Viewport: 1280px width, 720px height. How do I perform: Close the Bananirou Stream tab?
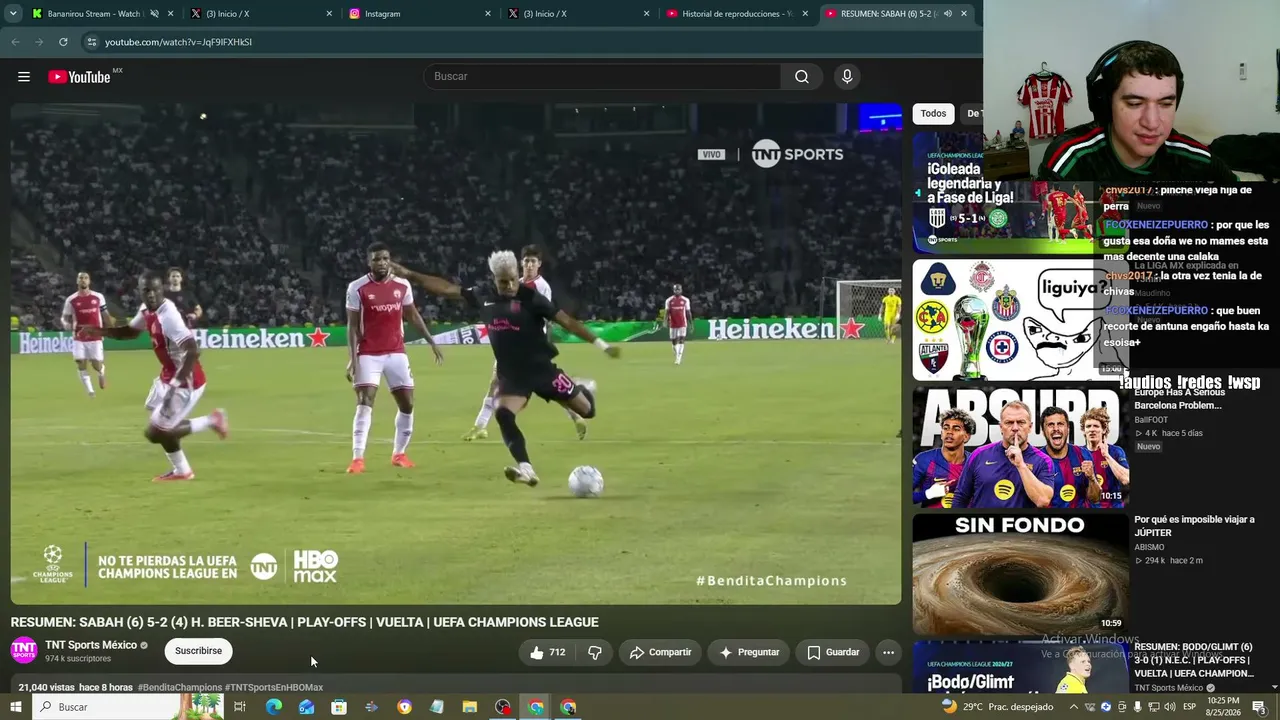coord(171,14)
